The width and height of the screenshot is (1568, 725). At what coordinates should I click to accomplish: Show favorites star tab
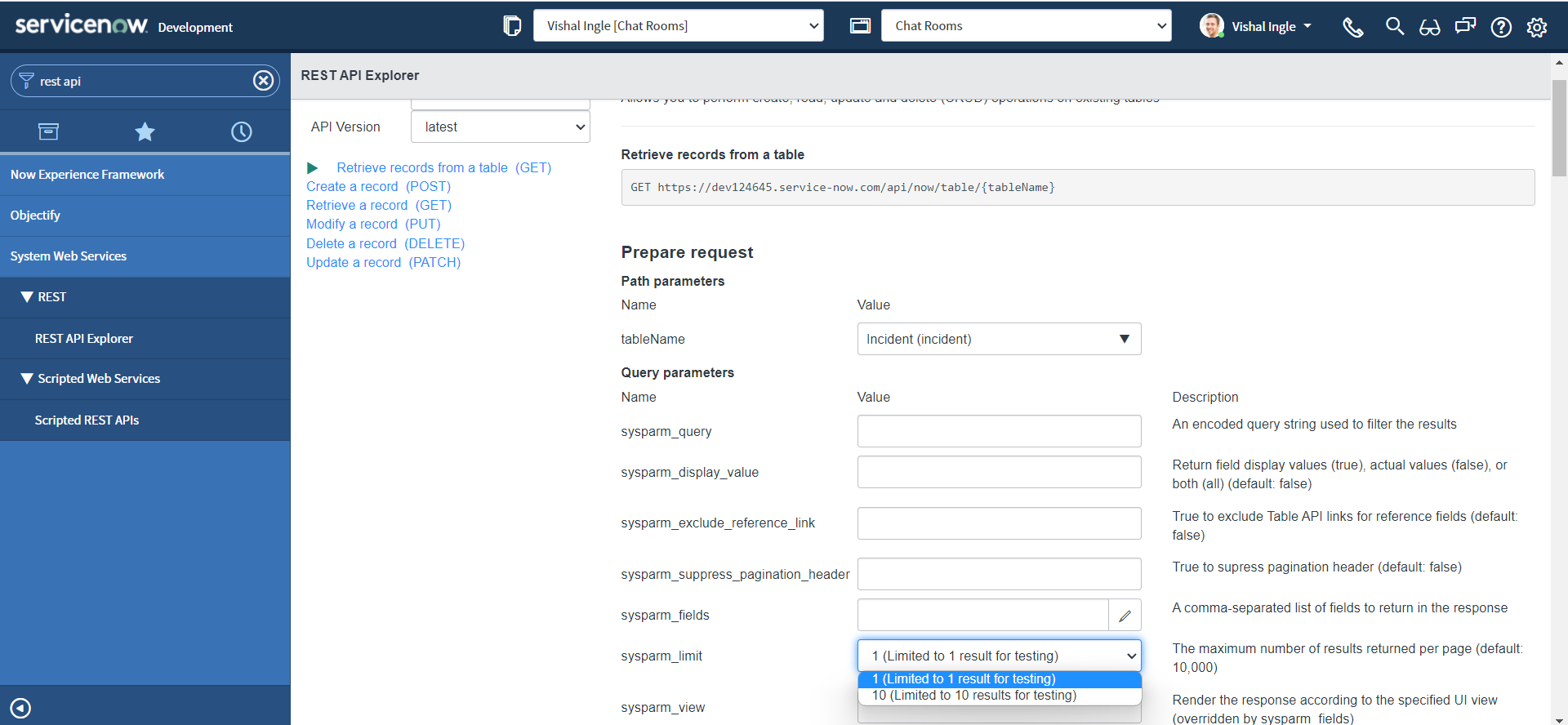(145, 131)
